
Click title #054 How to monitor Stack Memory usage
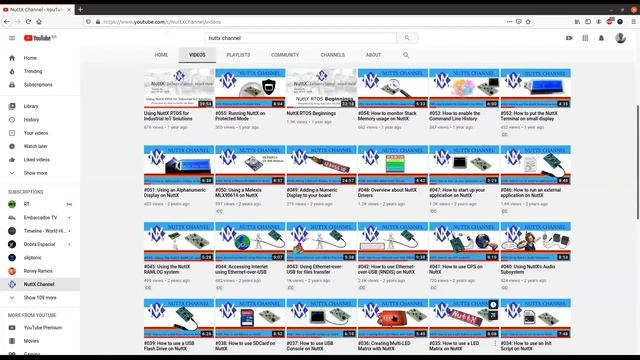(387, 116)
